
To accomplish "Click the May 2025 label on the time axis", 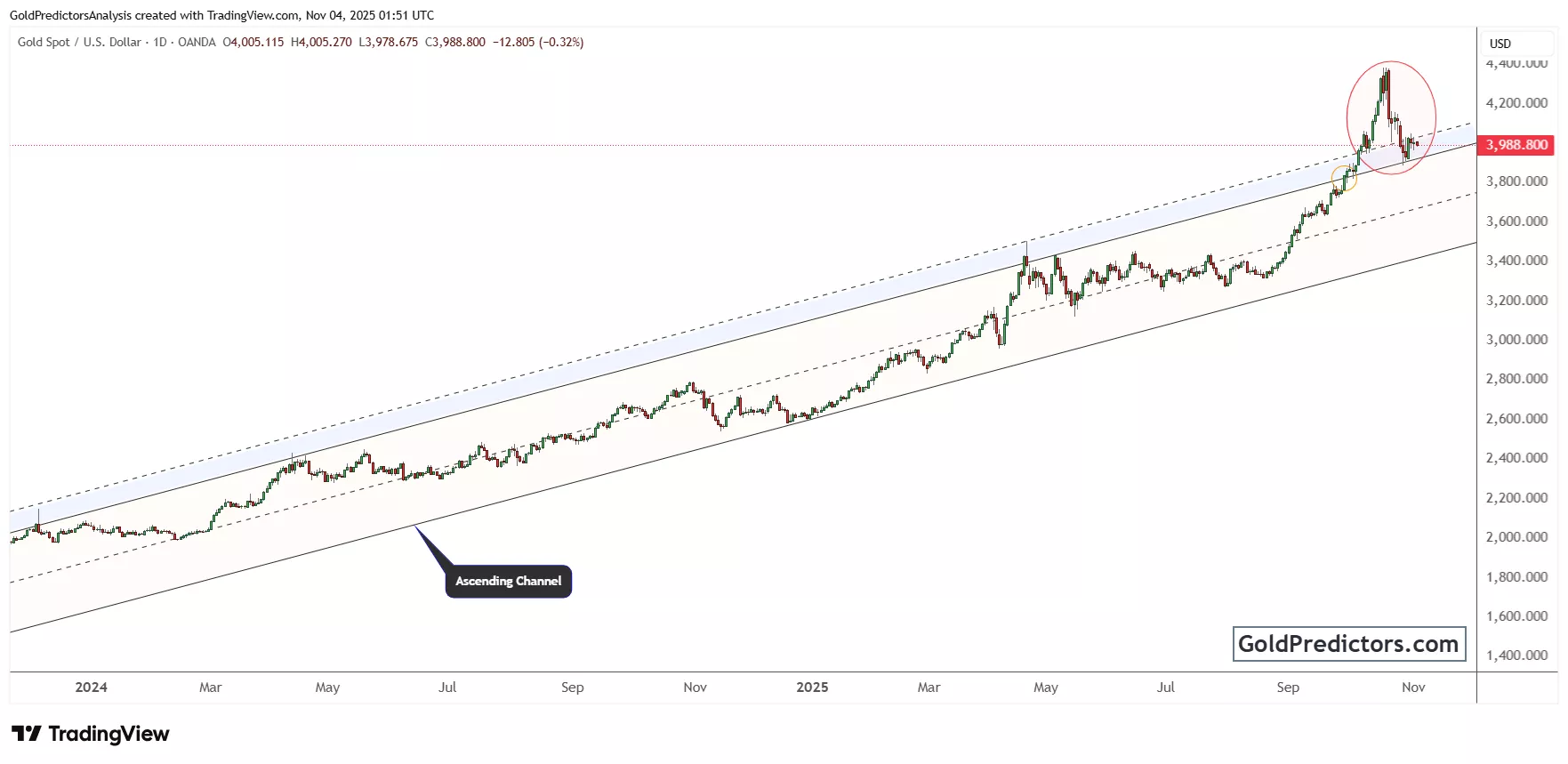I will pos(1046,688).
